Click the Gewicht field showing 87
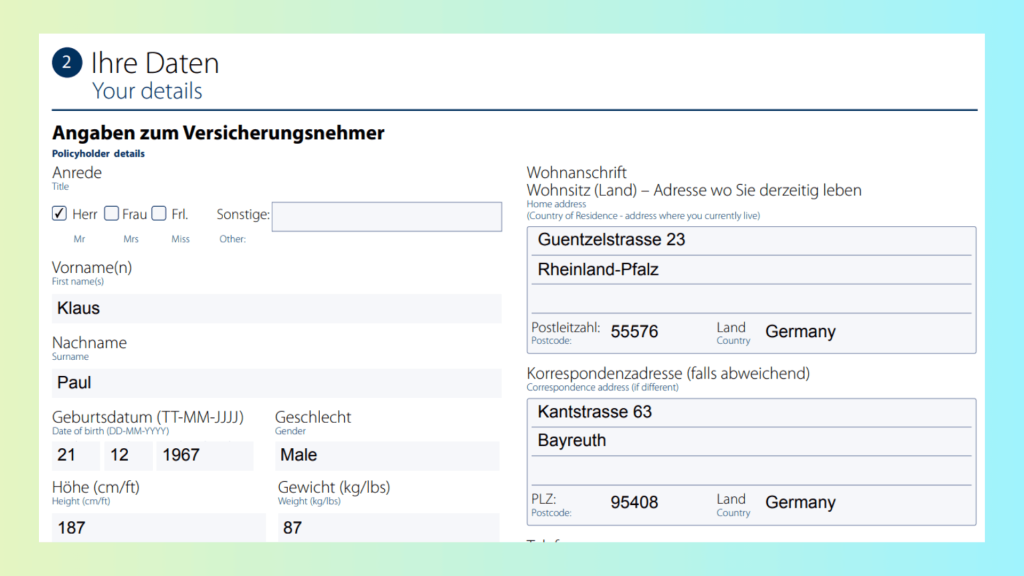 [x=387, y=527]
